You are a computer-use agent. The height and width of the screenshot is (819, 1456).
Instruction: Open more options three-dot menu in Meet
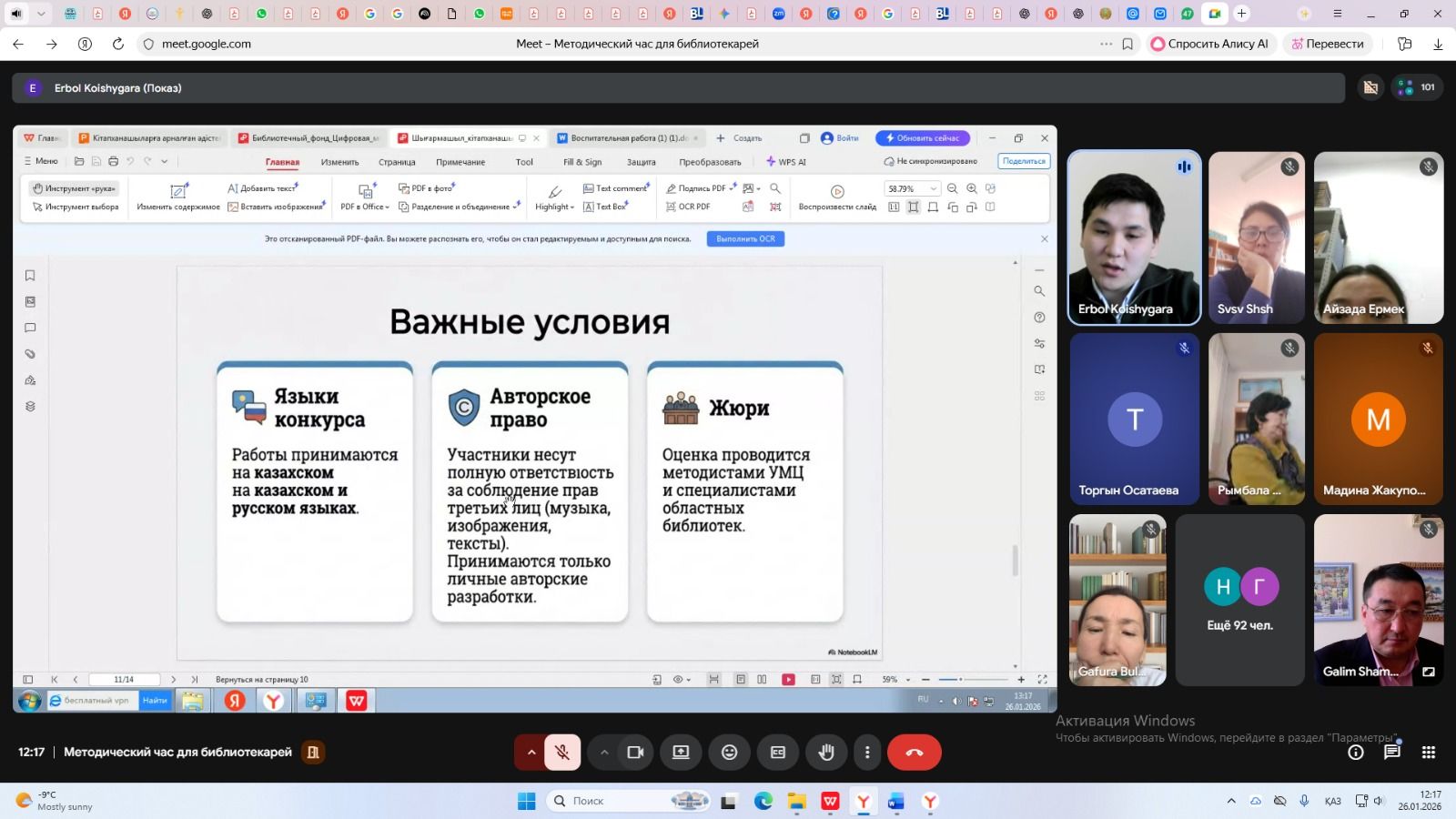click(867, 753)
